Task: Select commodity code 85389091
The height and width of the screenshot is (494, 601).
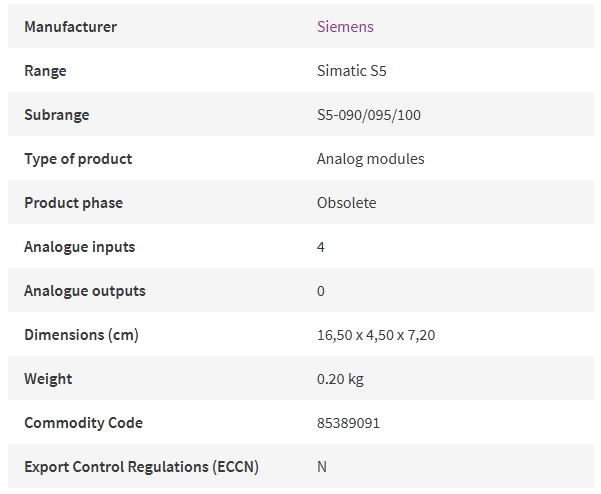Action: [x=348, y=423]
